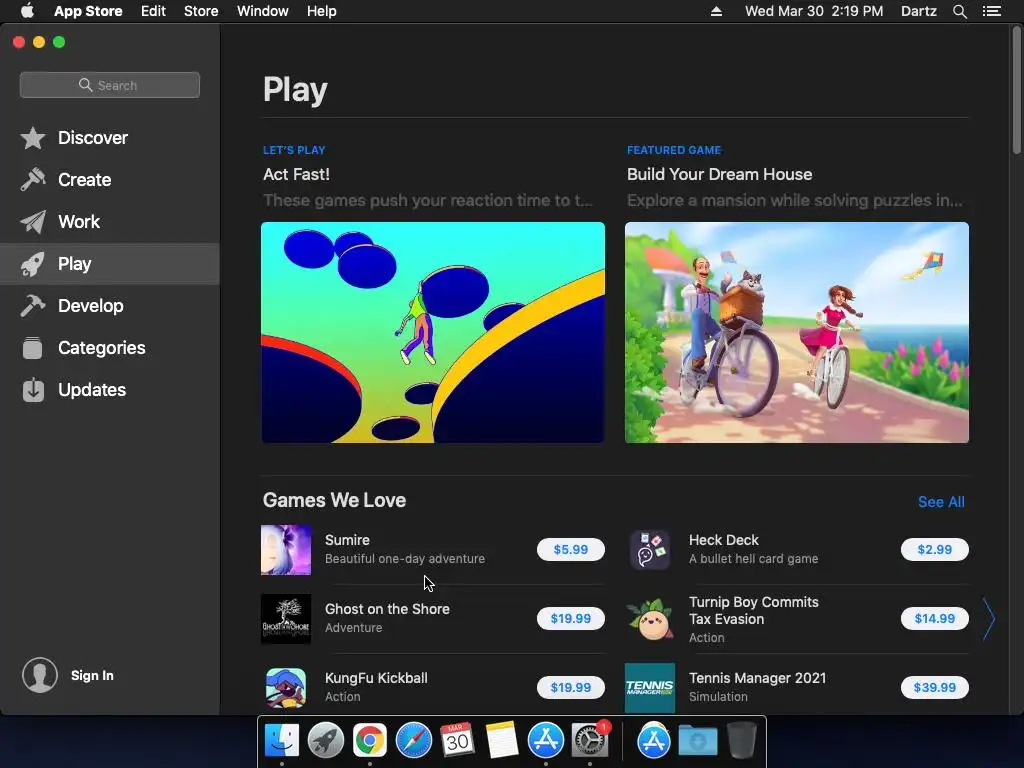Open the Edit menu
Viewport: 1024px width, 768px height.
(153, 11)
